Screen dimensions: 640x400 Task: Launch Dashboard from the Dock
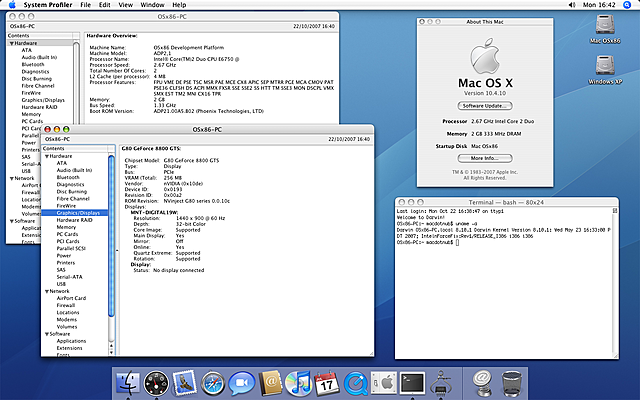click(156, 383)
